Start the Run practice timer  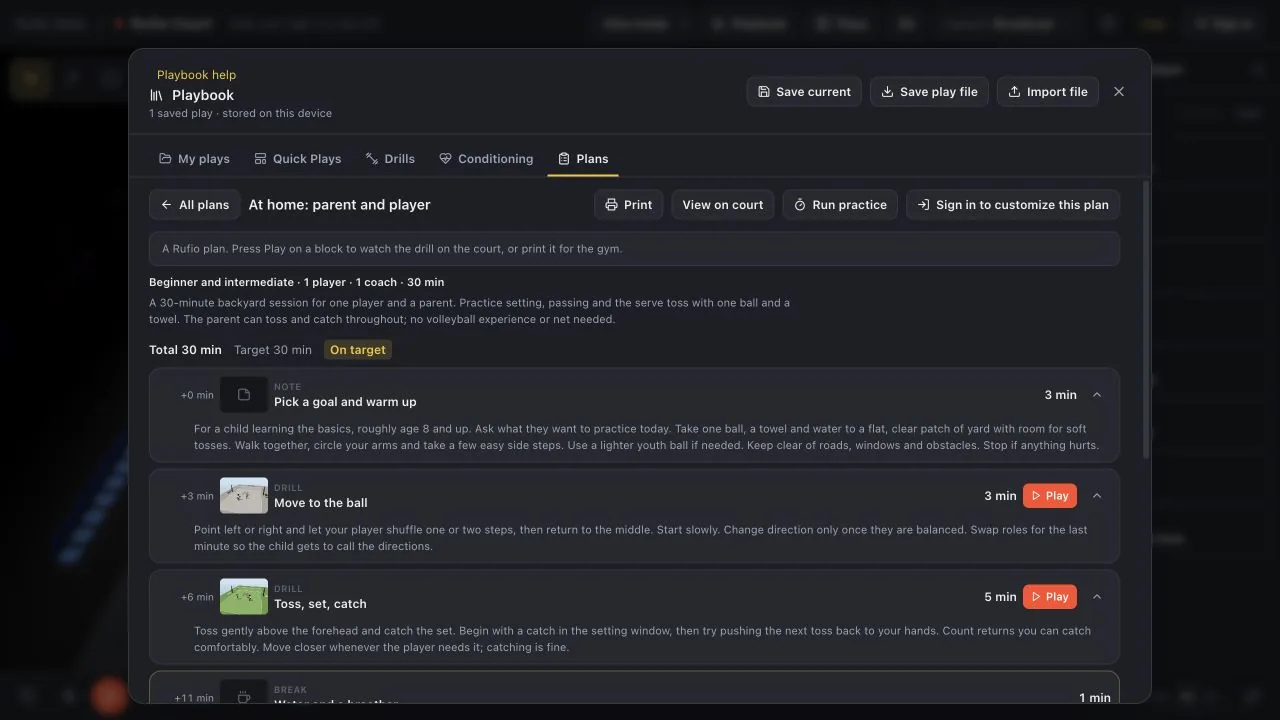840,205
